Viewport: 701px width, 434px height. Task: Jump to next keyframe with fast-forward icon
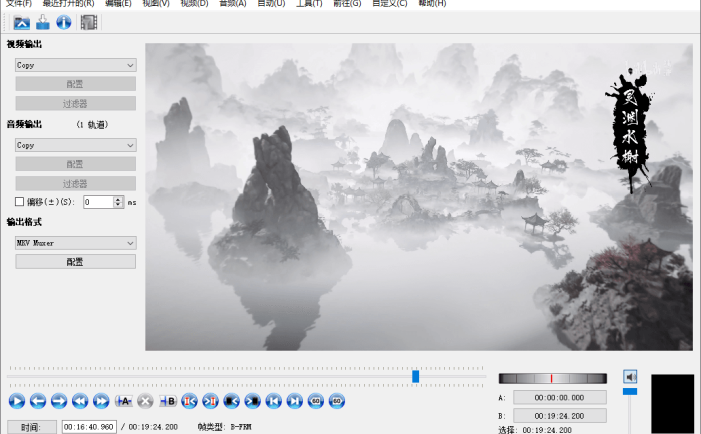pyautogui.click(x=101, y=401)
